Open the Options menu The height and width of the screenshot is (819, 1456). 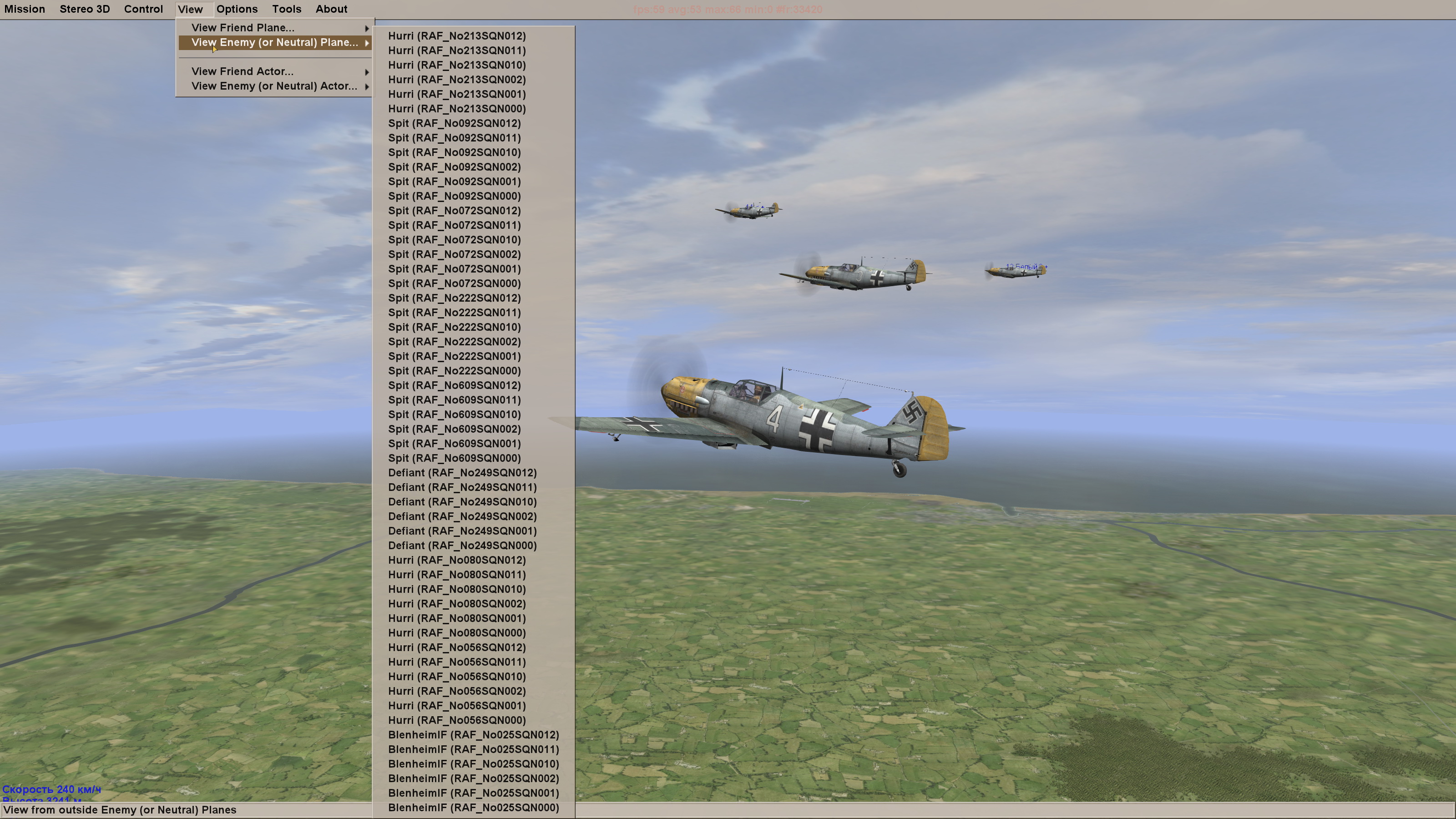[x=237, y=9]
